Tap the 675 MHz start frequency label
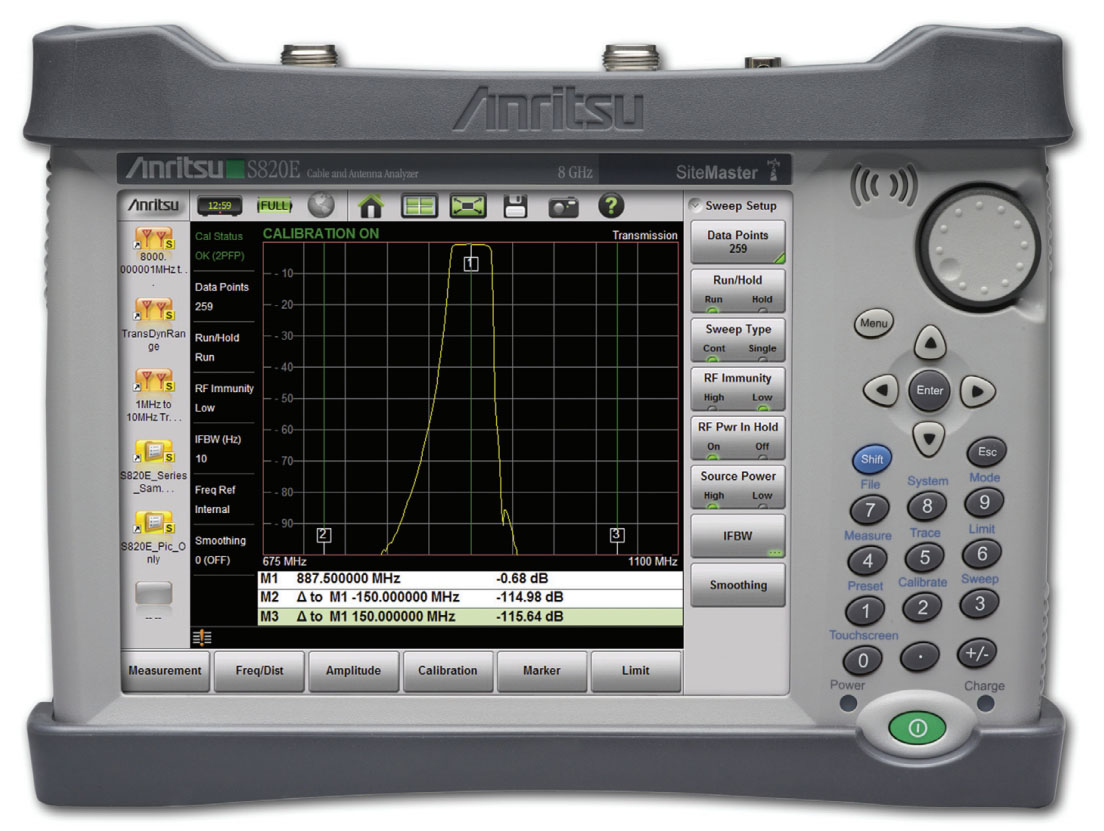Viewport: 1104px width, 831px height. [x=284, y=562]
